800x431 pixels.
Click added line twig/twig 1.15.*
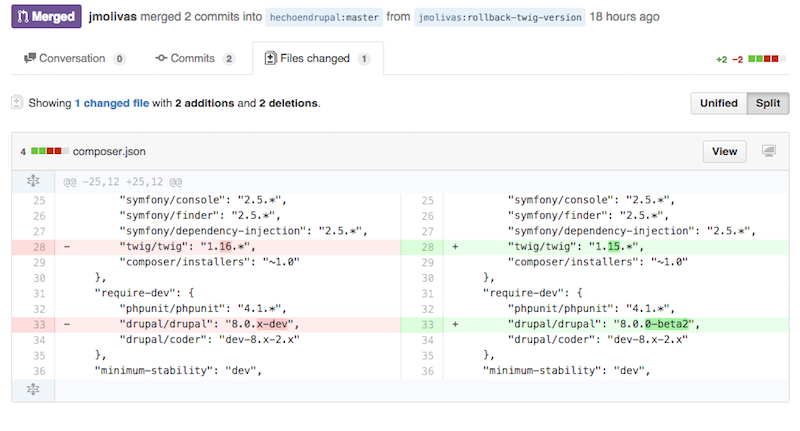click(616, 247)
